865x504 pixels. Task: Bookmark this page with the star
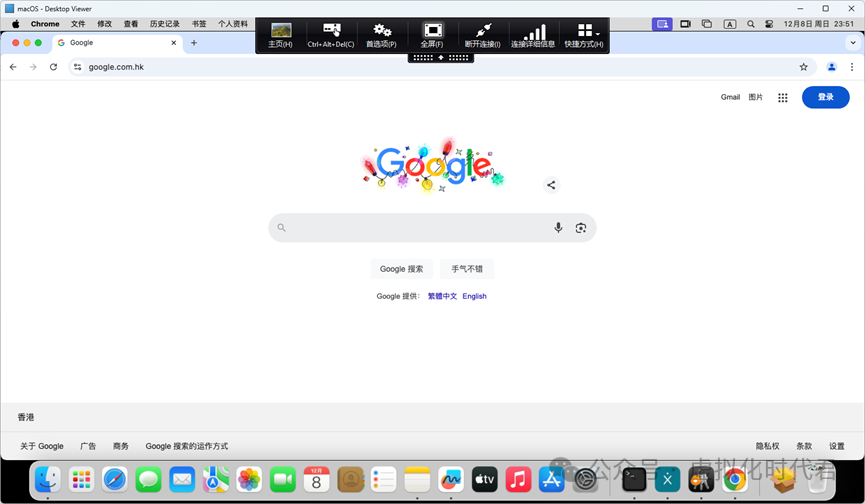(804, 67)
